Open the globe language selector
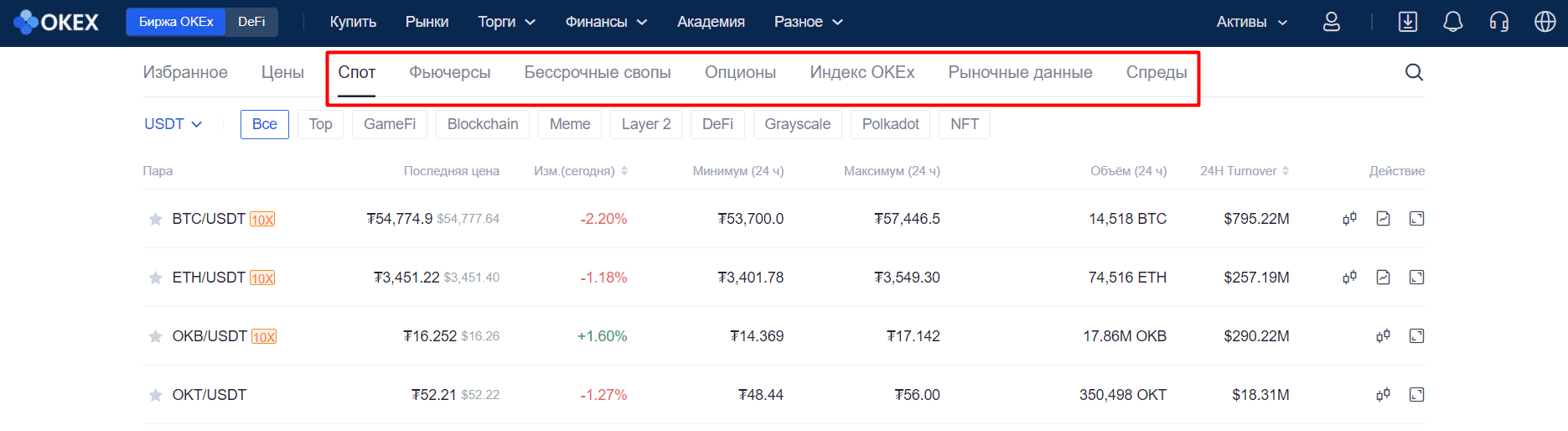 [1545, 22]
